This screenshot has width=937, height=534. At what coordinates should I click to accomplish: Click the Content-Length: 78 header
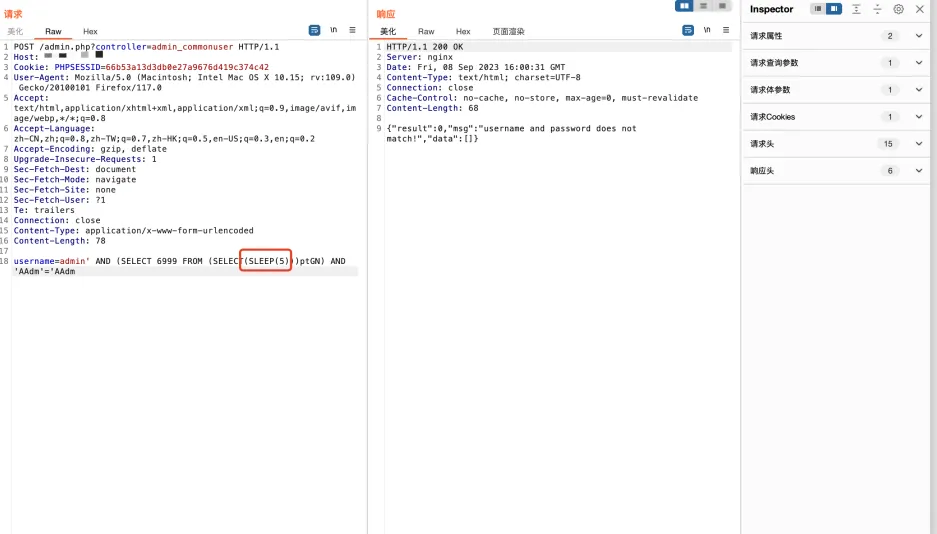pos(60,241)
